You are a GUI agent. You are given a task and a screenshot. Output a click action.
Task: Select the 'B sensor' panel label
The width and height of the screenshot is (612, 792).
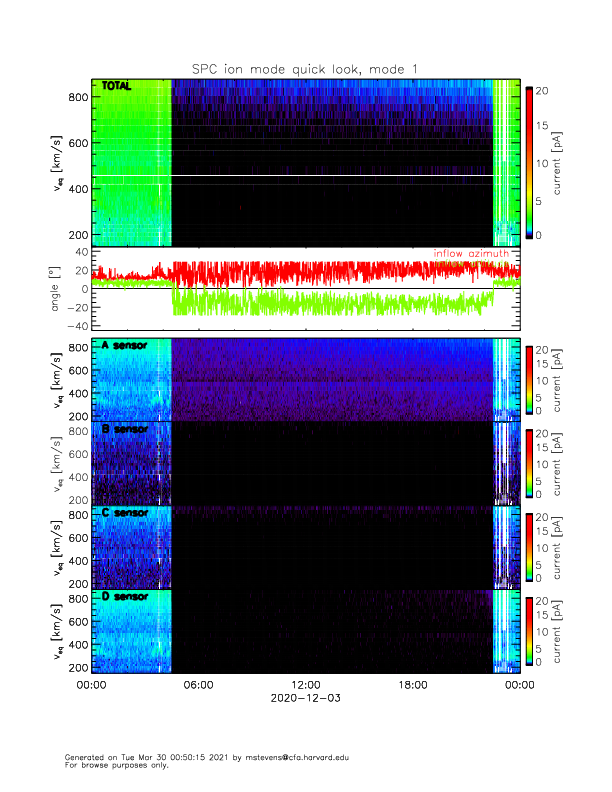click(124, 429)
